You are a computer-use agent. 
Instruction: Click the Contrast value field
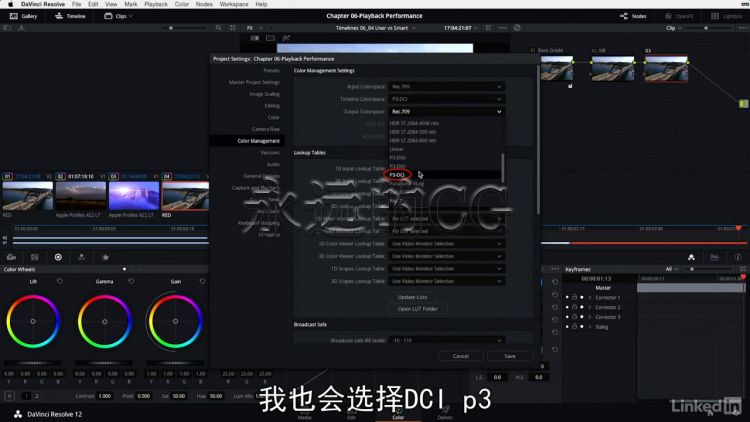pos(105,396)
